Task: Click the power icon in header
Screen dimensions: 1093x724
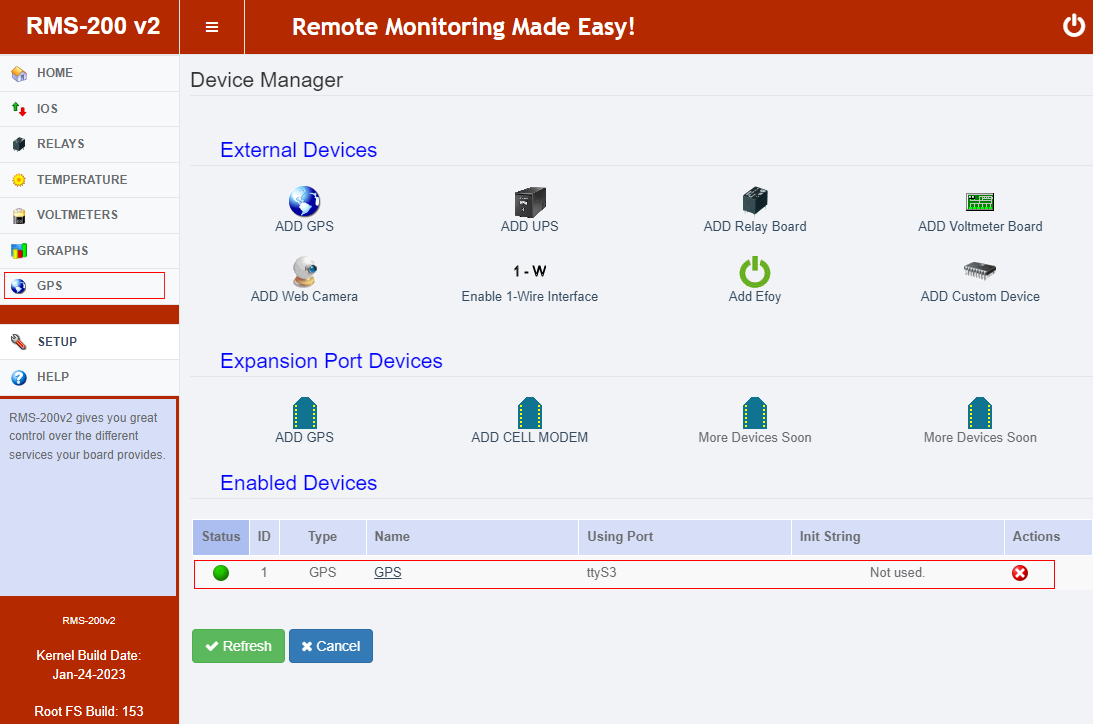Action: point(1073,26)
